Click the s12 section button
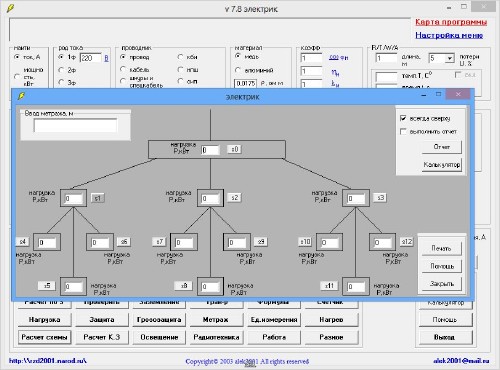This screenshot has width=500, height=370. point(407,242)
